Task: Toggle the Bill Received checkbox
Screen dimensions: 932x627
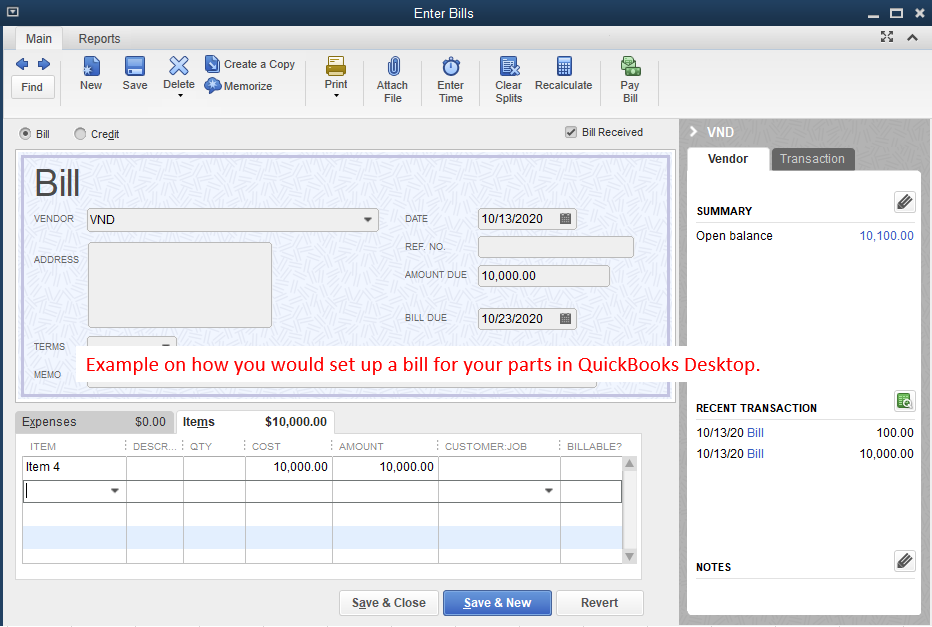Action: pos(571,132)
